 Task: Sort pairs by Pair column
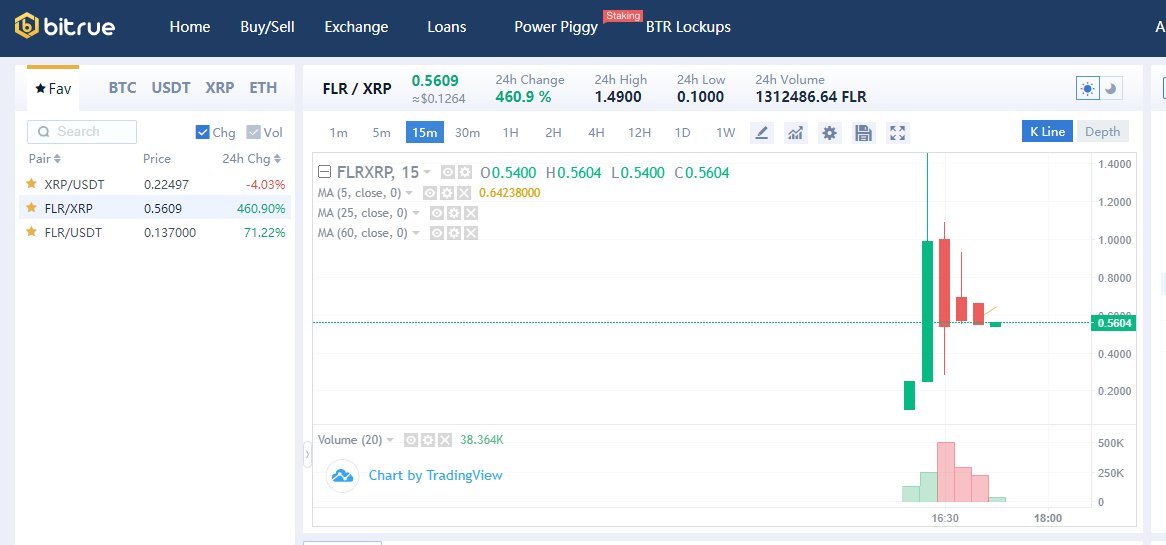(x=45, y=158)
